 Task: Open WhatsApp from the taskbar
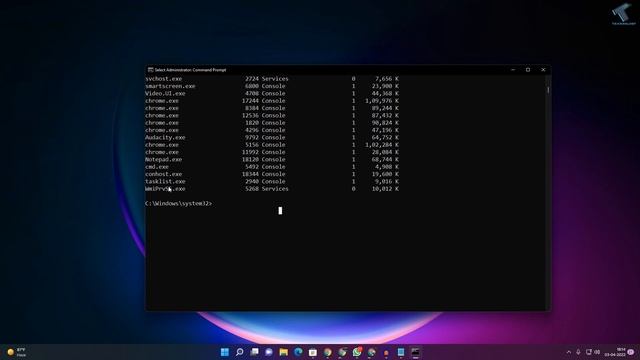click(357, 352)
